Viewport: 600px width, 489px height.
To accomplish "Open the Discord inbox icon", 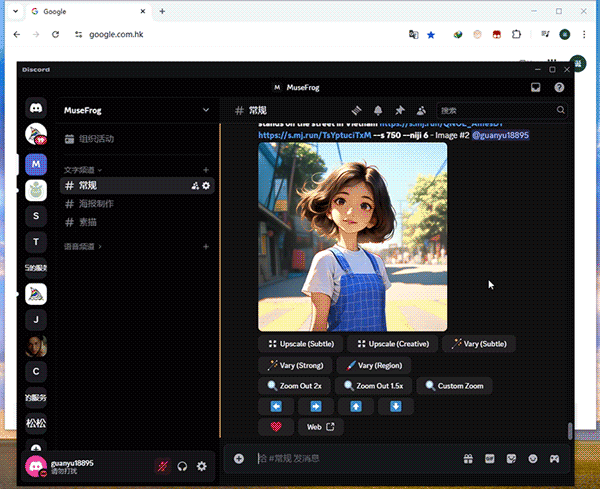I will 535,88.
